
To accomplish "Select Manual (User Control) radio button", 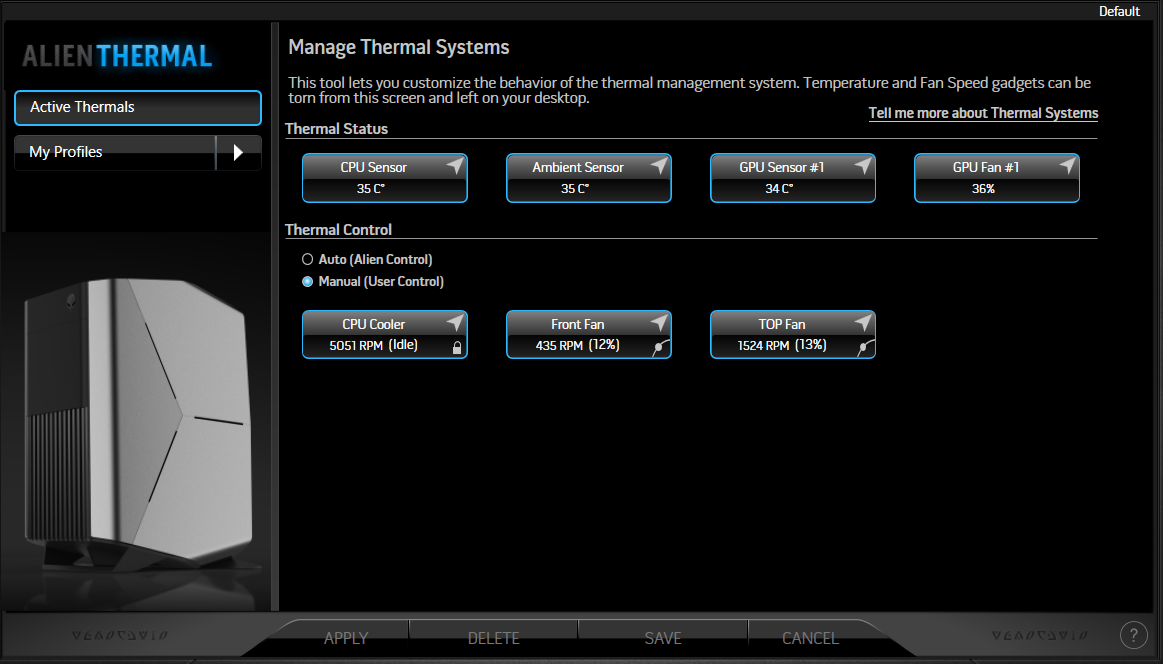I will [x=307, y=281].
